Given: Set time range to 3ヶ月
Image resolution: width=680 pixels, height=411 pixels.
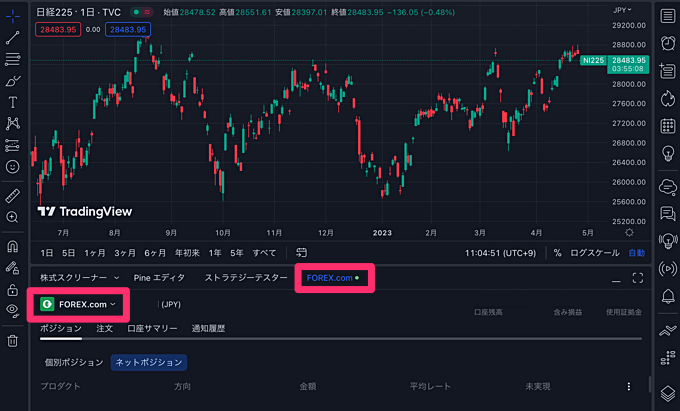Looking at the screenshot, I should (x=125, y=253).
